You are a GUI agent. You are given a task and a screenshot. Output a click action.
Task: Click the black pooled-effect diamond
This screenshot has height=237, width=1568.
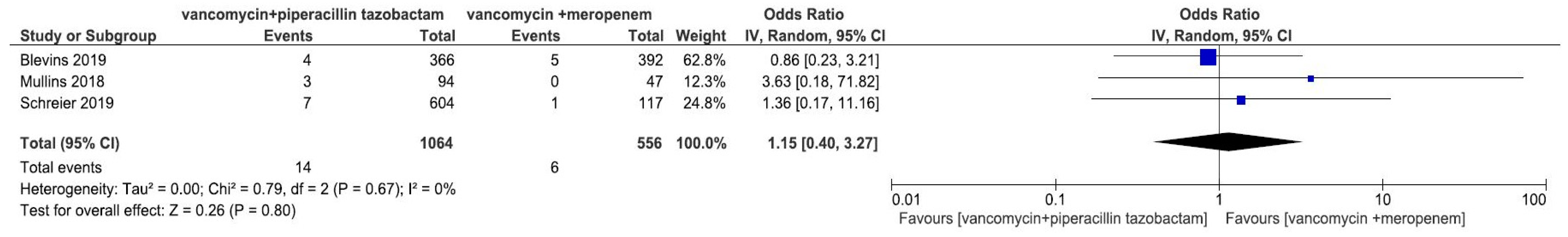(x=1228, y=142)
